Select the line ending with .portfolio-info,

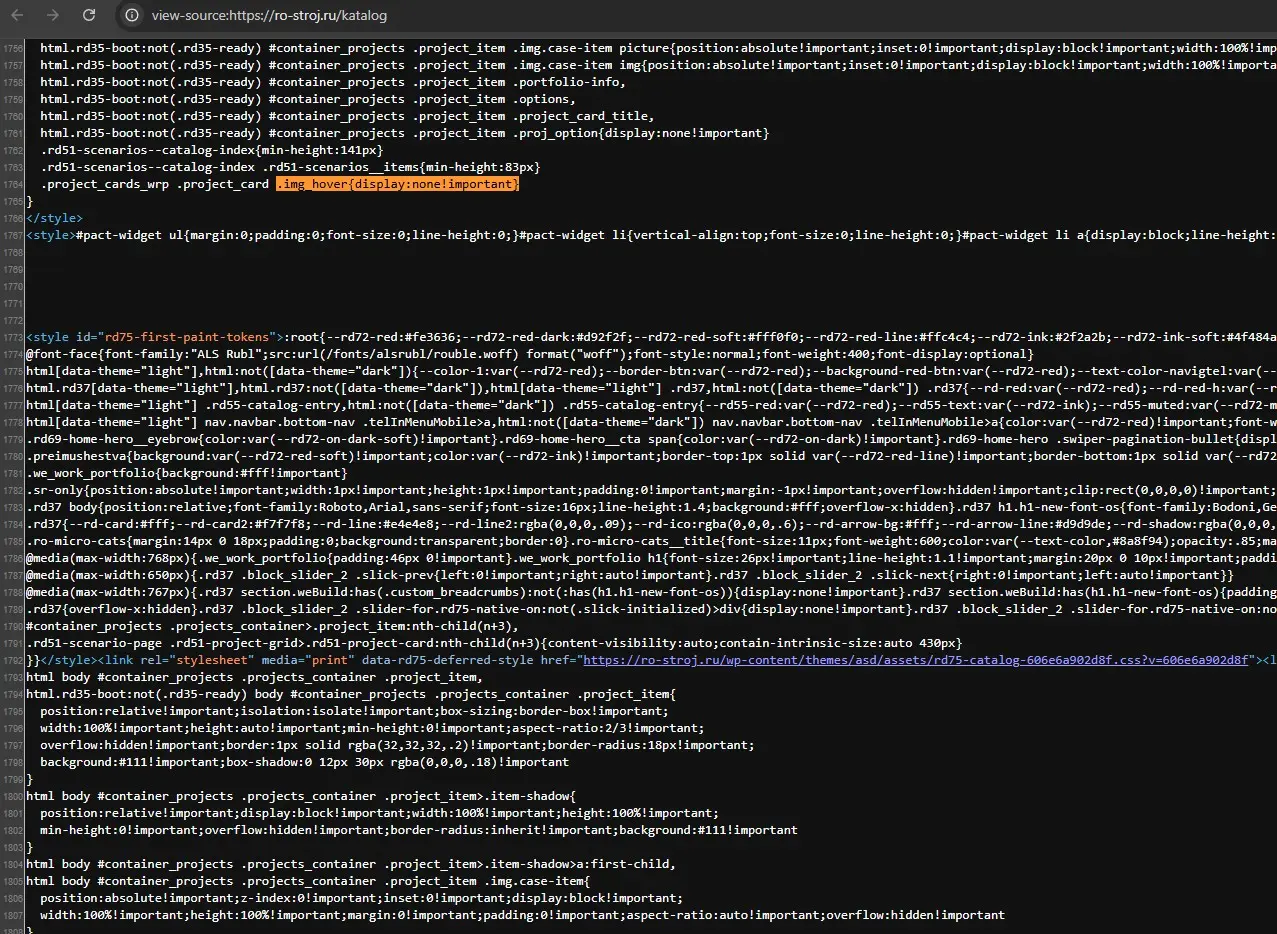point(332,82)
